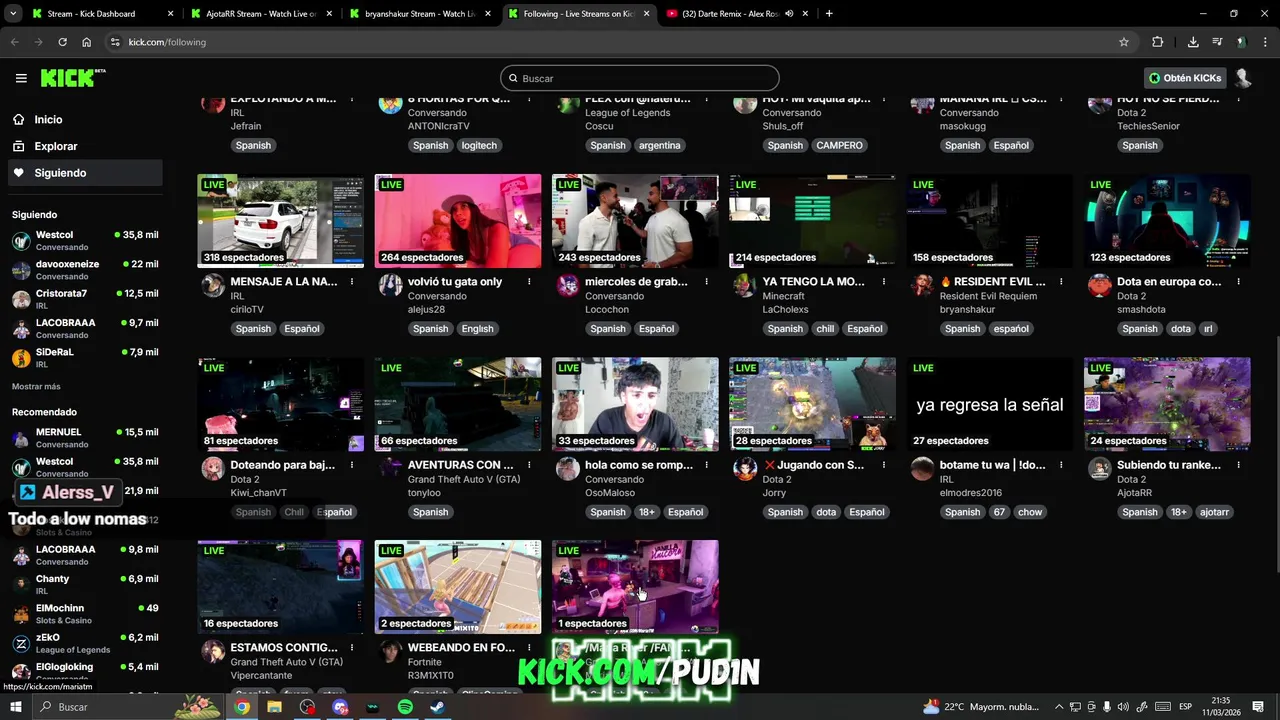Click Locochon channel avatar
Viewport: 1280px width, 720px height.
[x=568, y=286]
